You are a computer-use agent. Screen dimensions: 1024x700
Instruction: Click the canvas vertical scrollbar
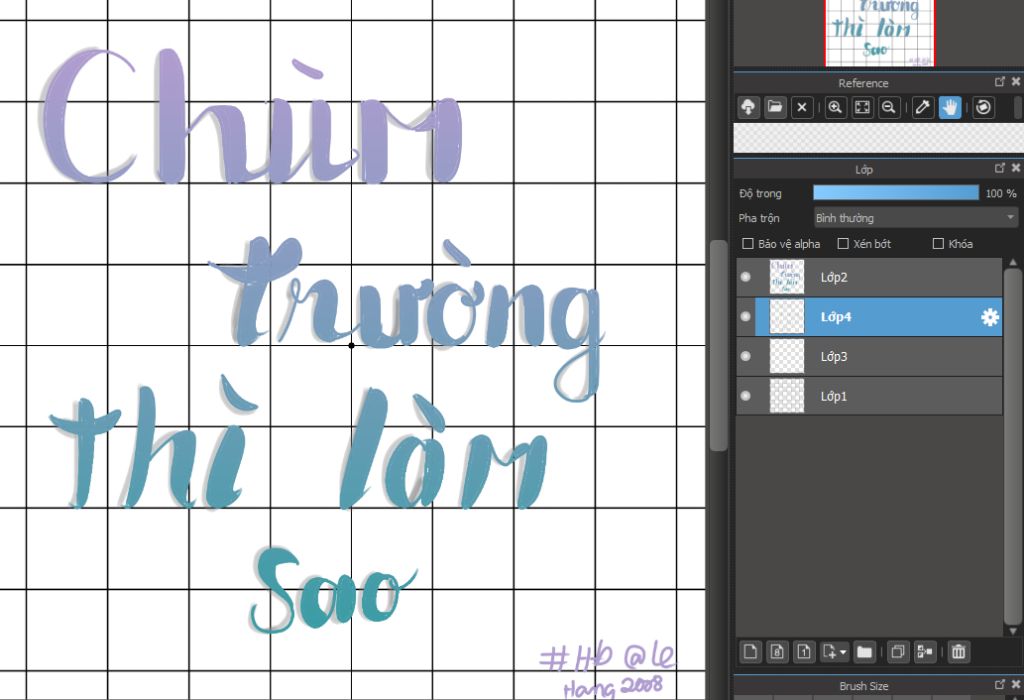pos(718,346)
